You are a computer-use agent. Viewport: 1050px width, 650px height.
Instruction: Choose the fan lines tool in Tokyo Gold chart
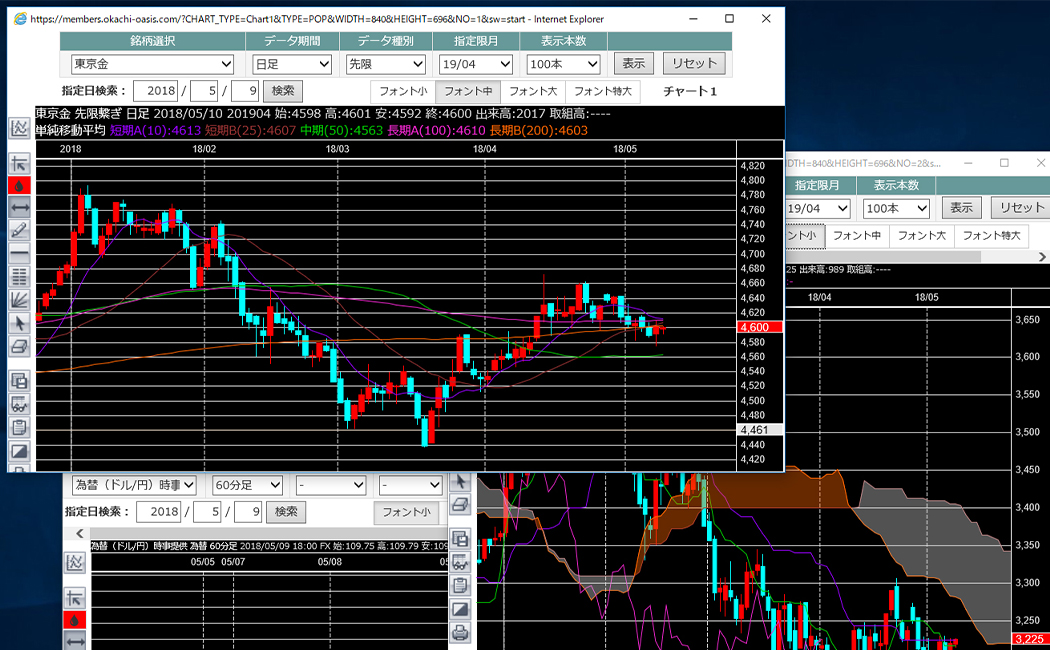pyautogui.click(x=19, y=299)
